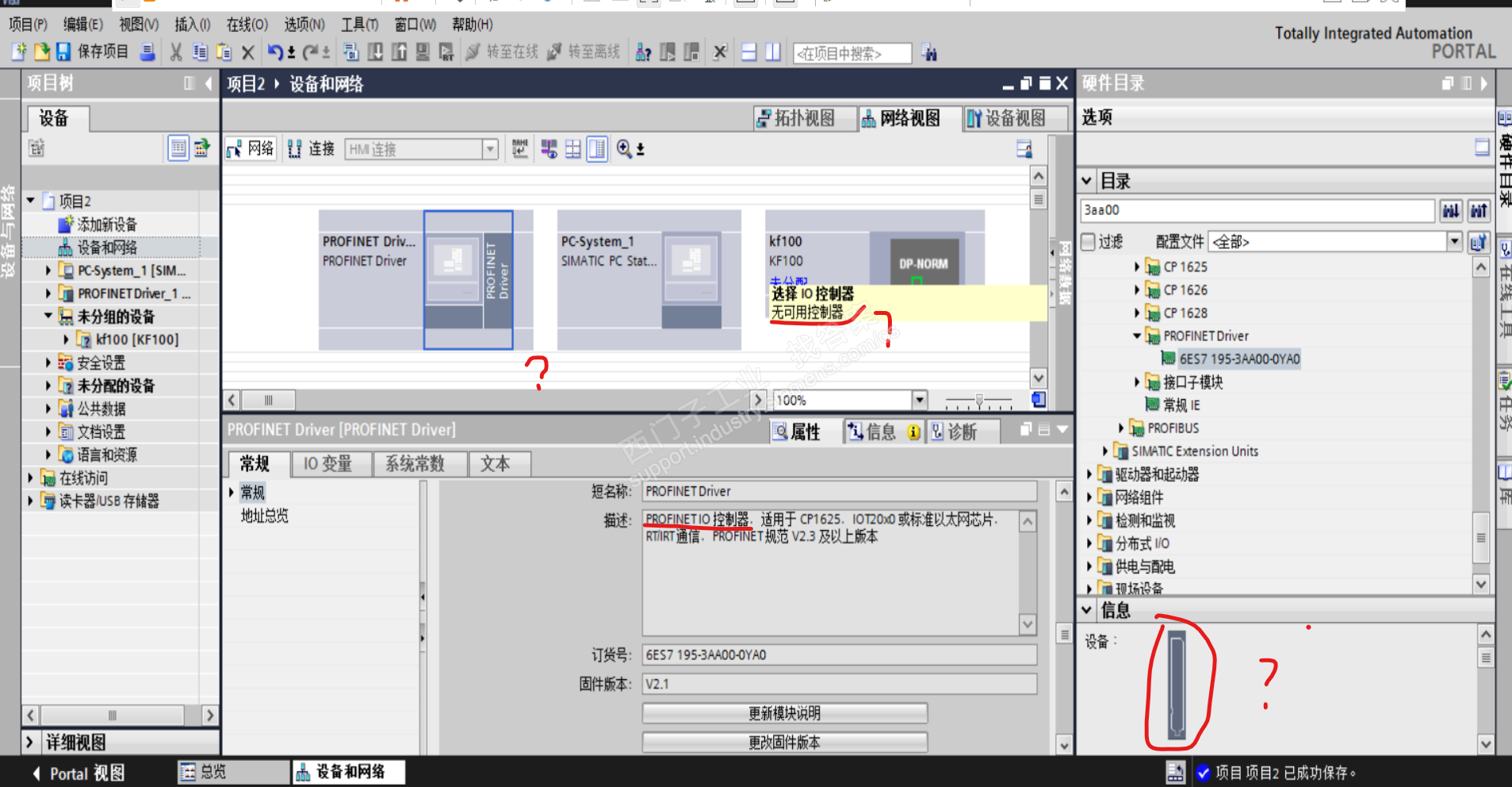Expand the 详细视图 detail view panel
1512x787 pixels.
click(x=29, y=743)
